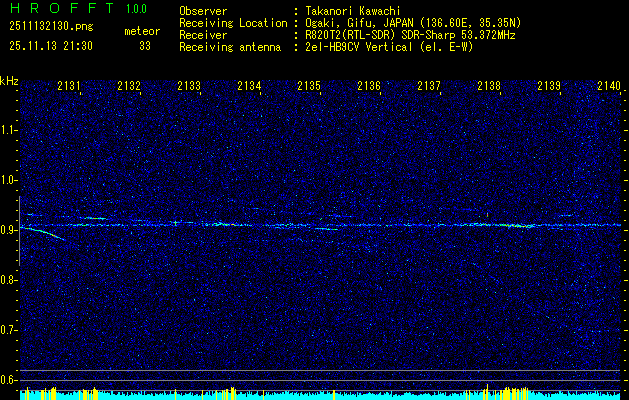The width and height of the screenshot is (629, 400).
Task: Click the meteor count 33
Action: click(x=145, y=46)
